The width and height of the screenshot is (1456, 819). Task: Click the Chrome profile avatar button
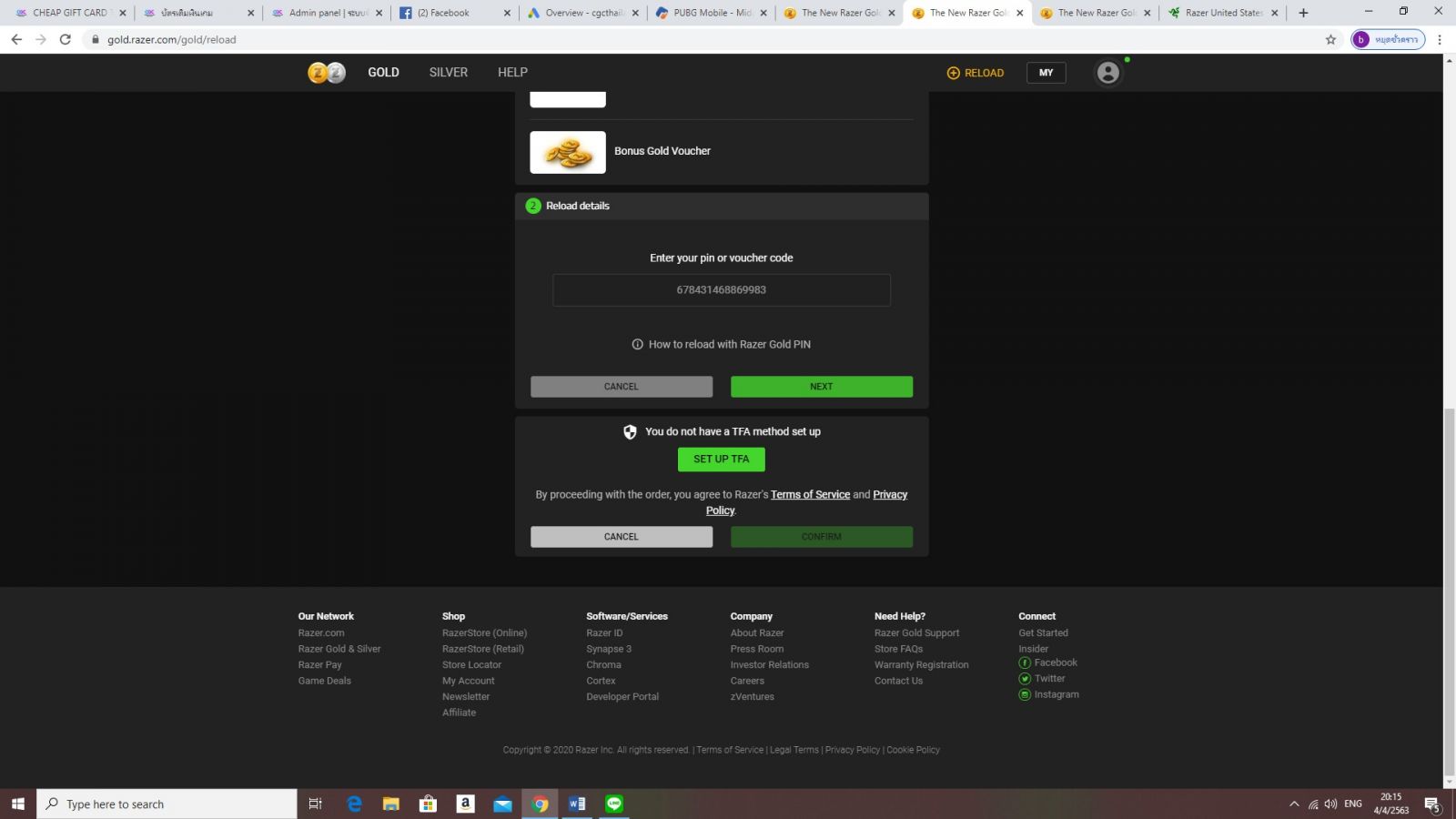1388,39
